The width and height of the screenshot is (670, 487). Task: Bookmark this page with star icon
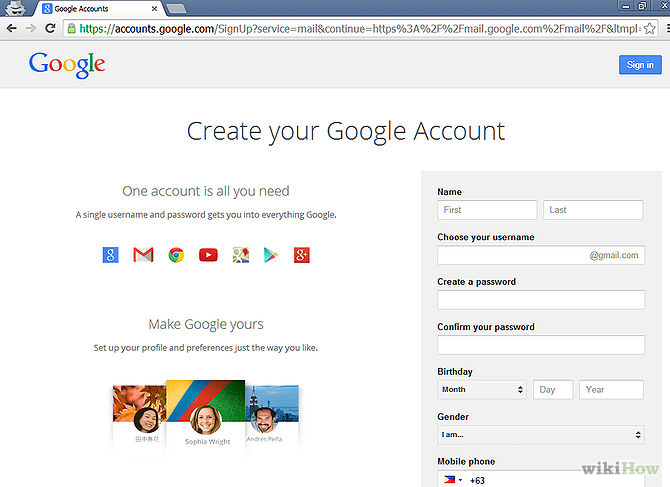[649, 29]
